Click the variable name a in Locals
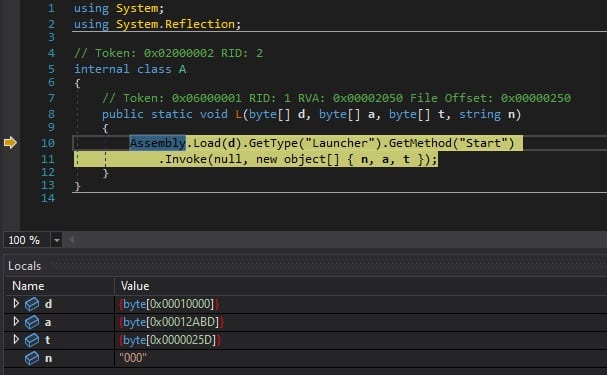607x375 pixels. [x=48, y=322]
